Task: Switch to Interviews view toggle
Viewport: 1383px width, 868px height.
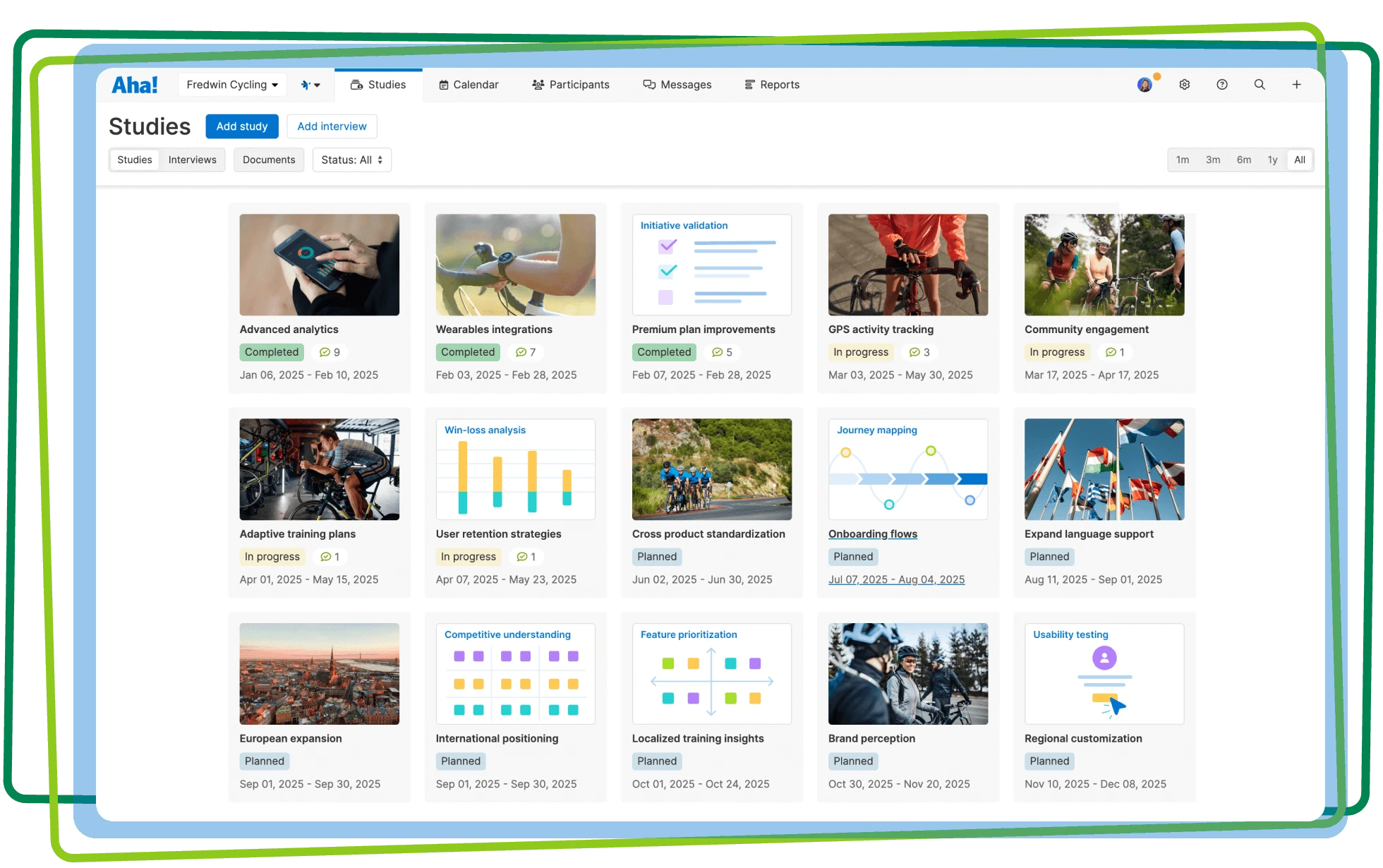Action: click(192, 159)
